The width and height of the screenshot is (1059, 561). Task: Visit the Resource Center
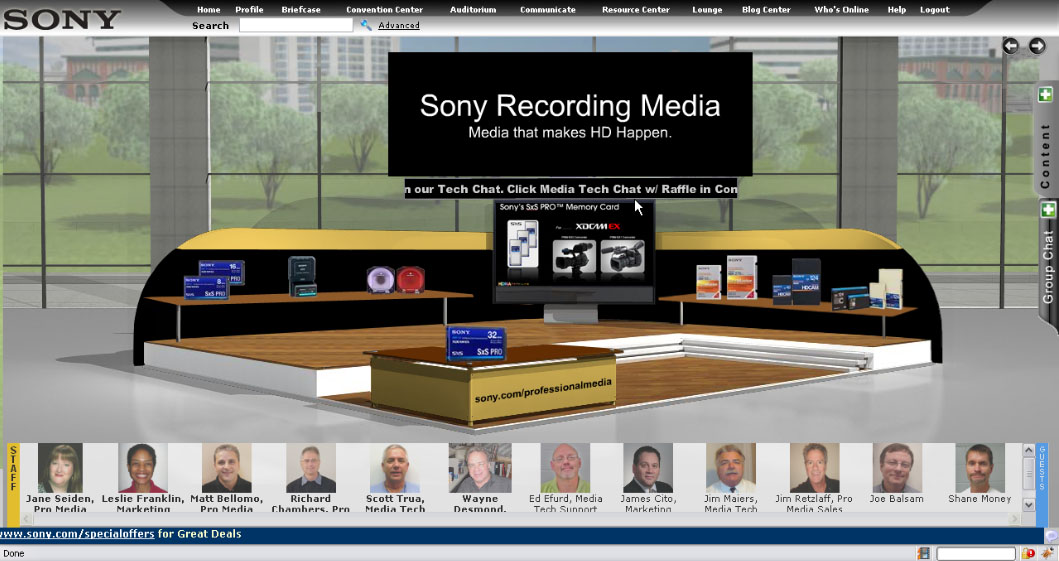pos(636,9)
